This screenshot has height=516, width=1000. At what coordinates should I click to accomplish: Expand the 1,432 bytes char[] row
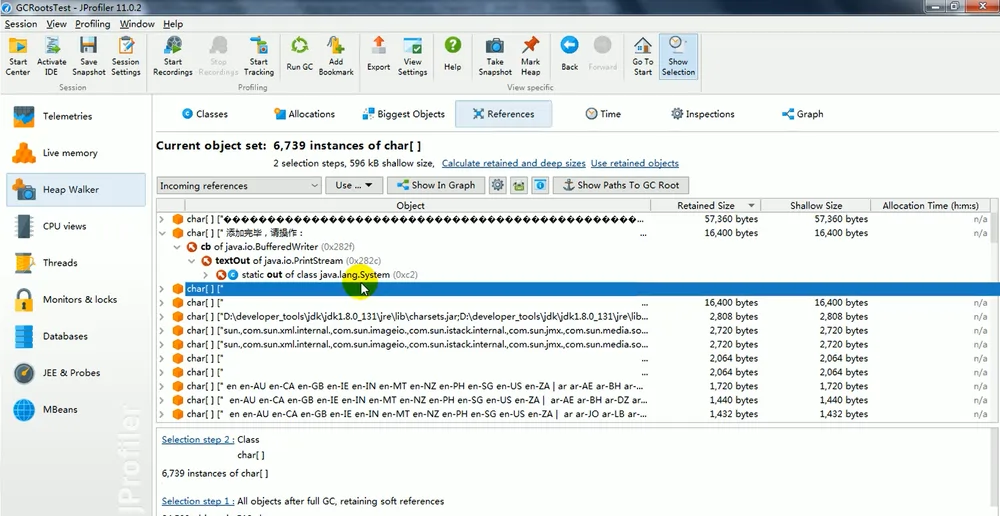(162, 415)
